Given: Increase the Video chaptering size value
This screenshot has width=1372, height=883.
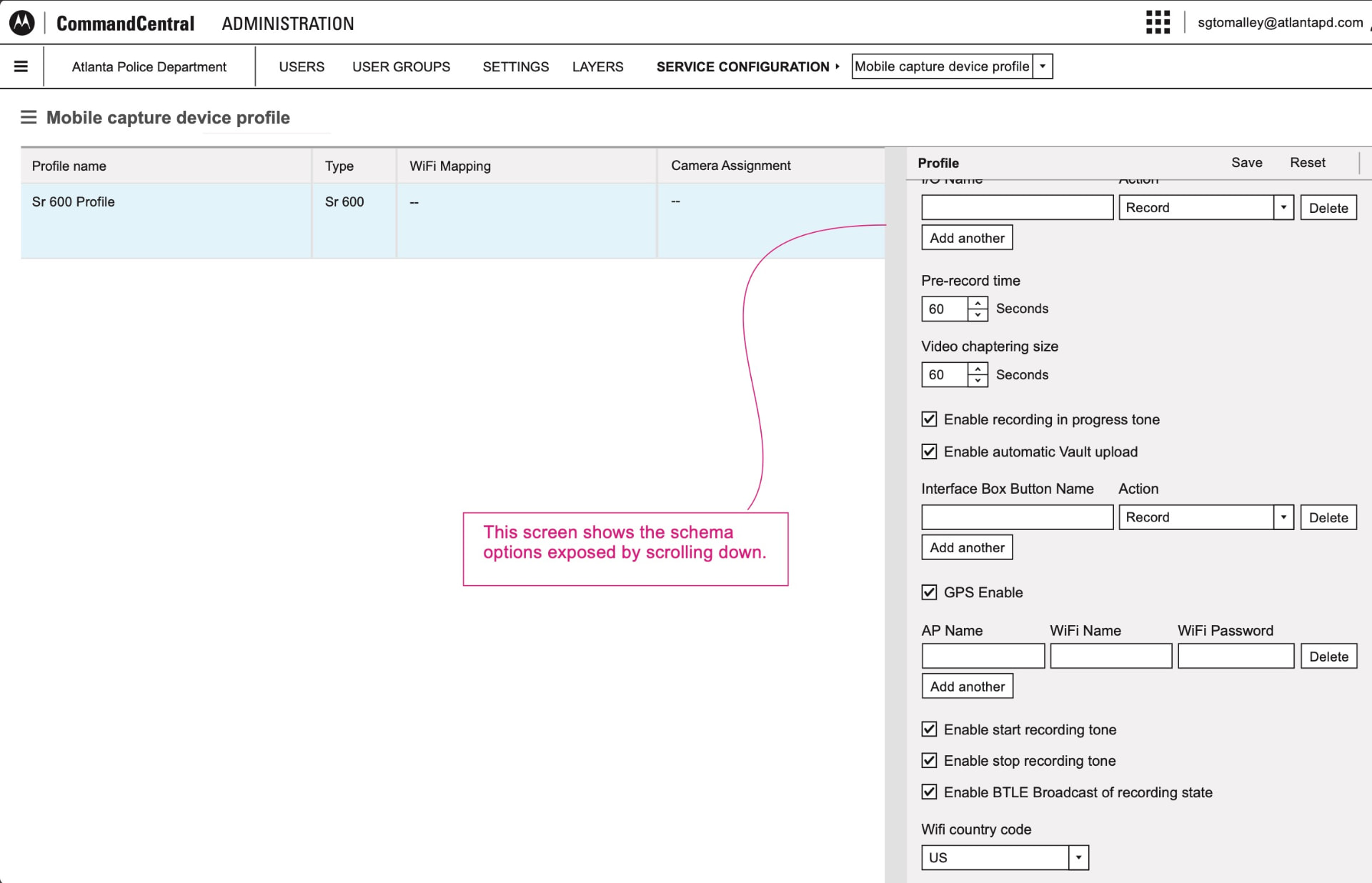Looking at the screenshot, I should [x=978, y=369].
